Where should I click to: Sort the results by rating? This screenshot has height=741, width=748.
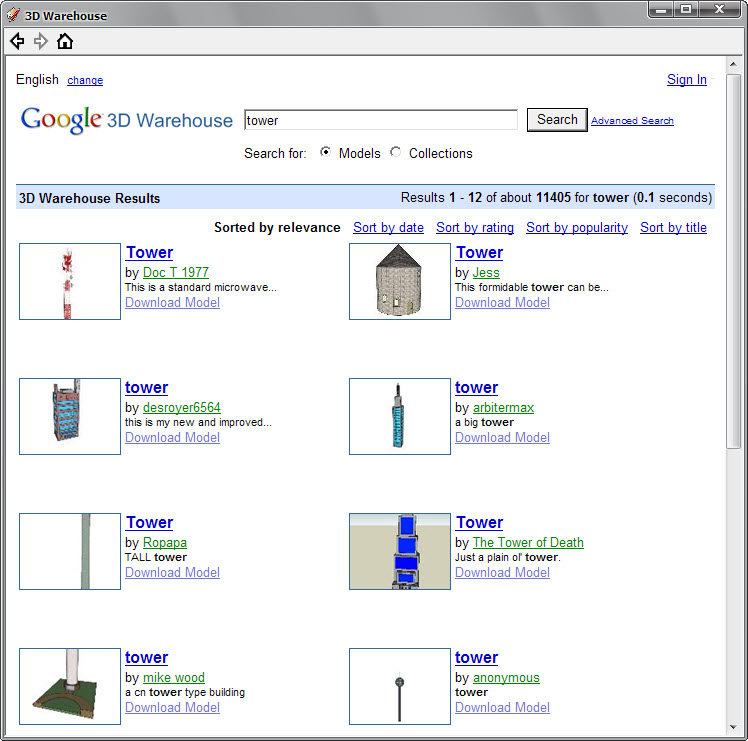pos(475,228)
